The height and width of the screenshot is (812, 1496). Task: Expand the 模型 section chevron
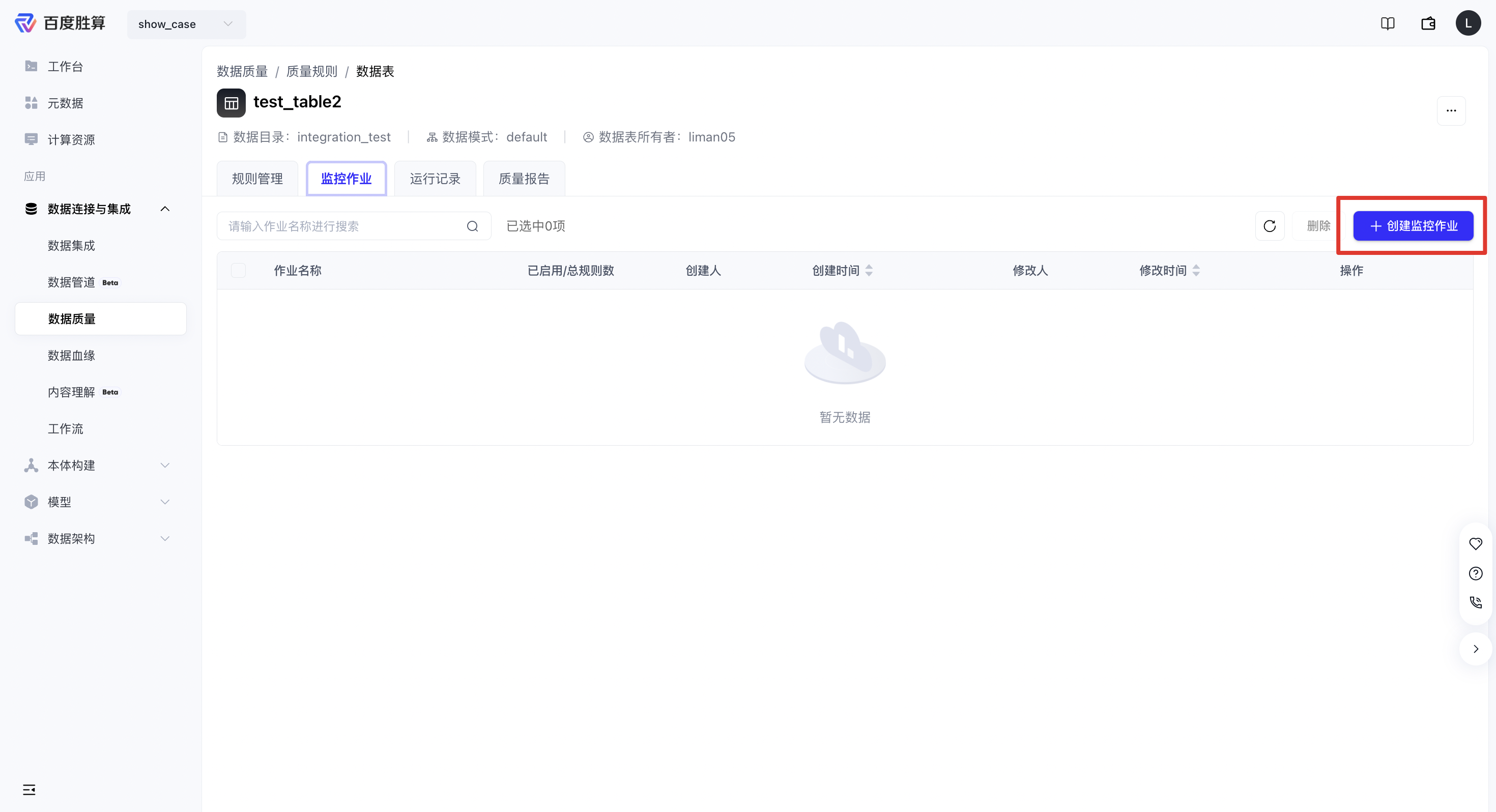(x=165, y=502)
